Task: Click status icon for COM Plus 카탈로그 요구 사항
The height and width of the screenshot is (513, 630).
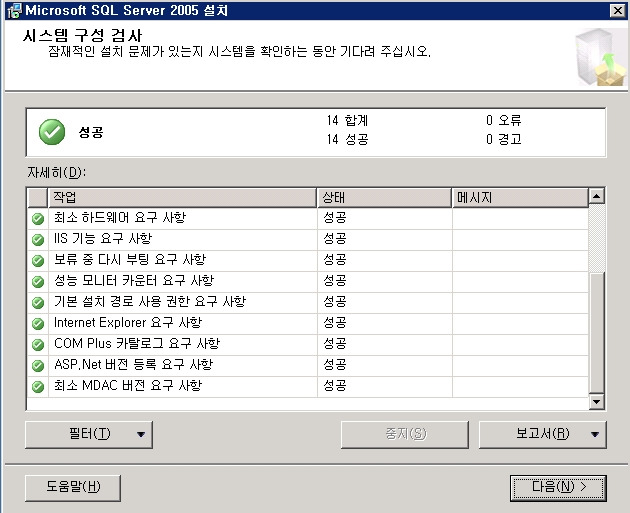Action: click(38, 345)
